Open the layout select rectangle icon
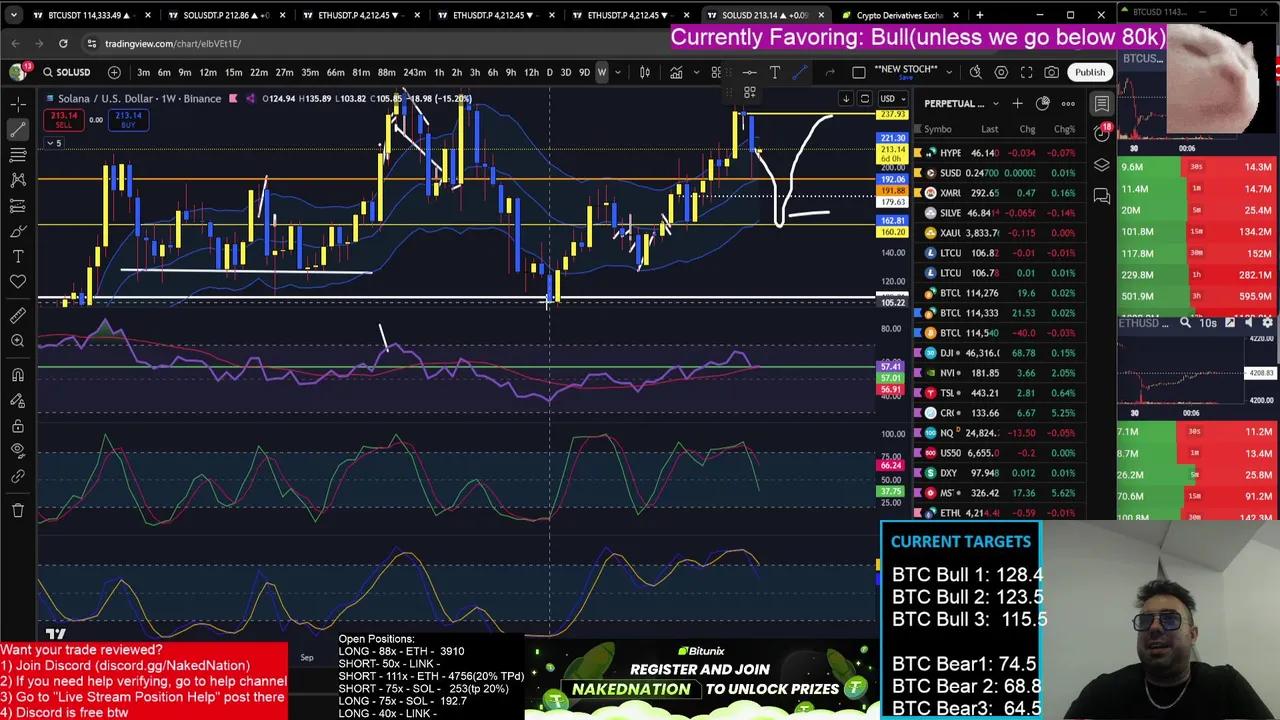 (x=858, y=72)
